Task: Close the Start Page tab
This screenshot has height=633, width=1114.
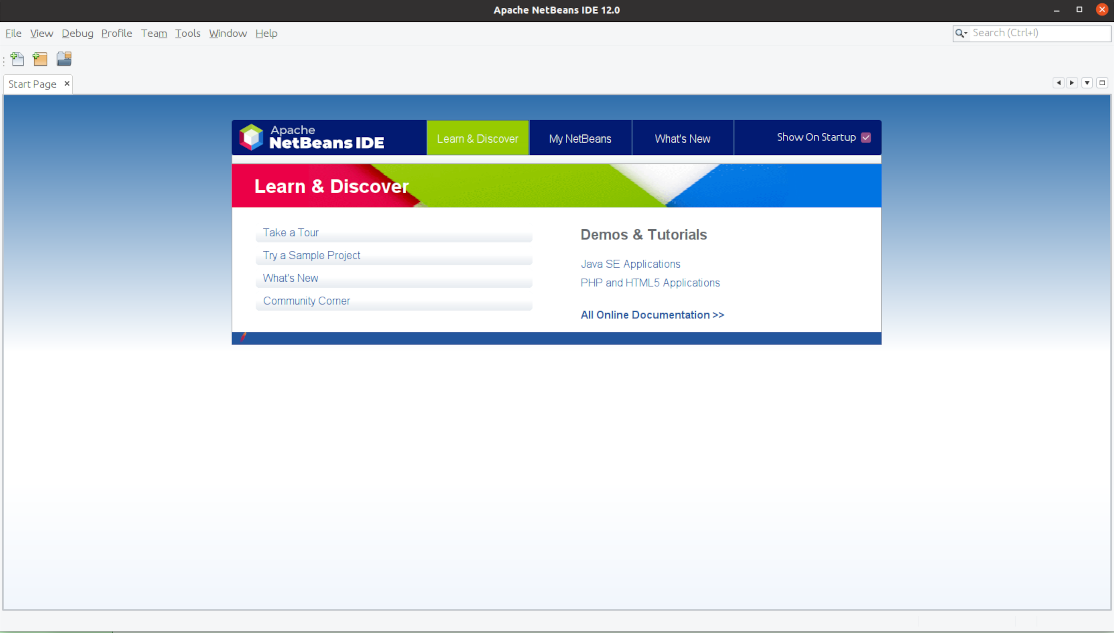Action: [67, 84]
